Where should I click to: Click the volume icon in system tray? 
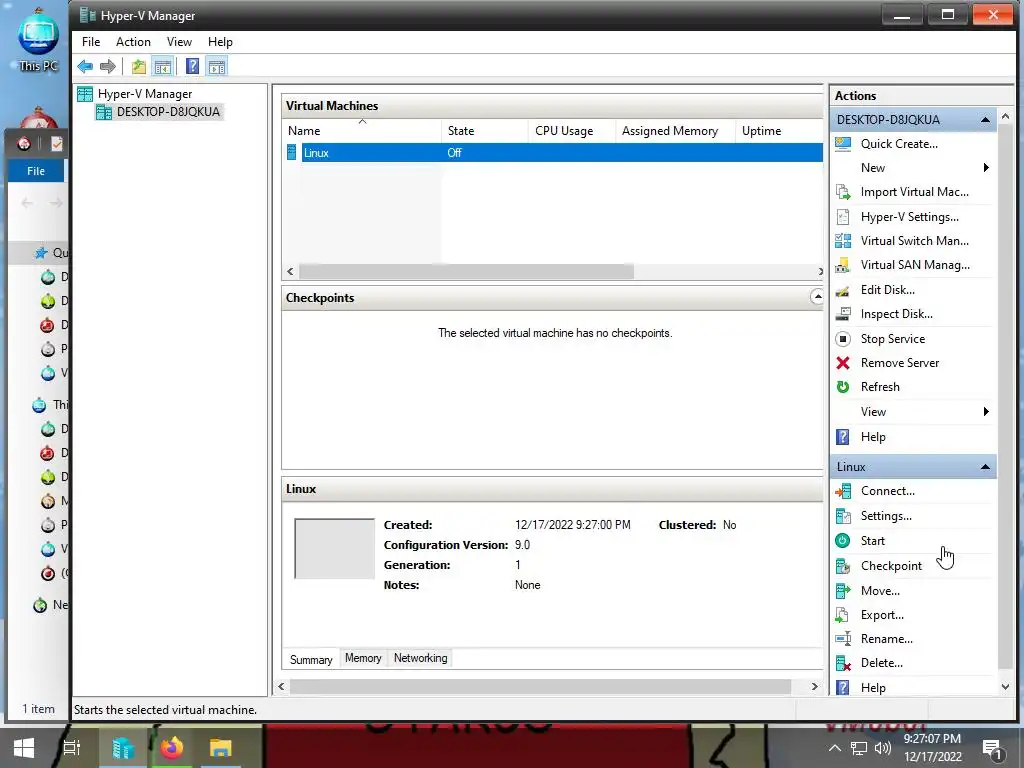pos(883,748)
